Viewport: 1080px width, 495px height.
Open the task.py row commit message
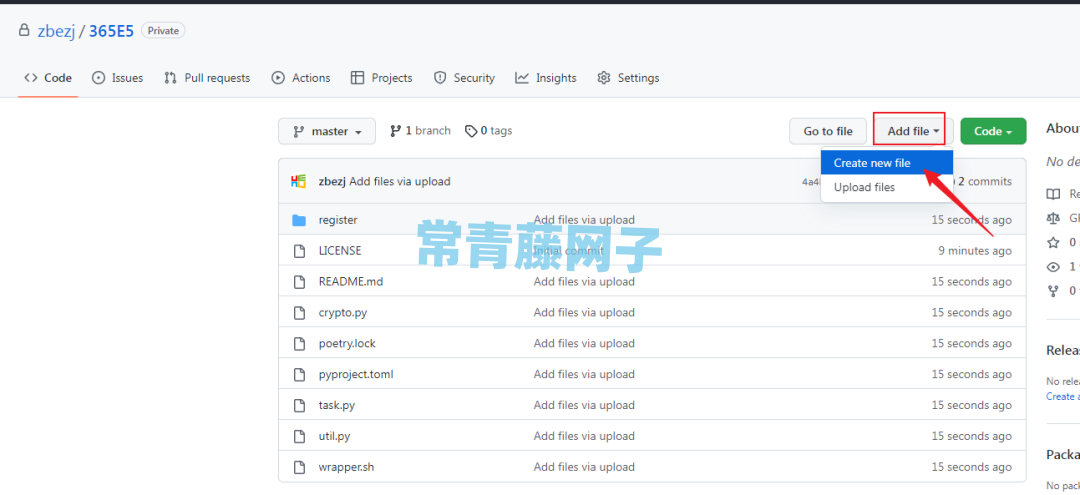584,406
